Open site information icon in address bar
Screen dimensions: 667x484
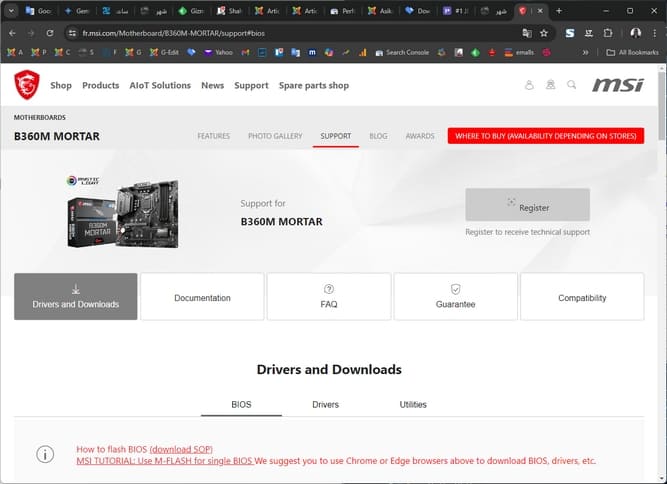[x=72, y=33]
